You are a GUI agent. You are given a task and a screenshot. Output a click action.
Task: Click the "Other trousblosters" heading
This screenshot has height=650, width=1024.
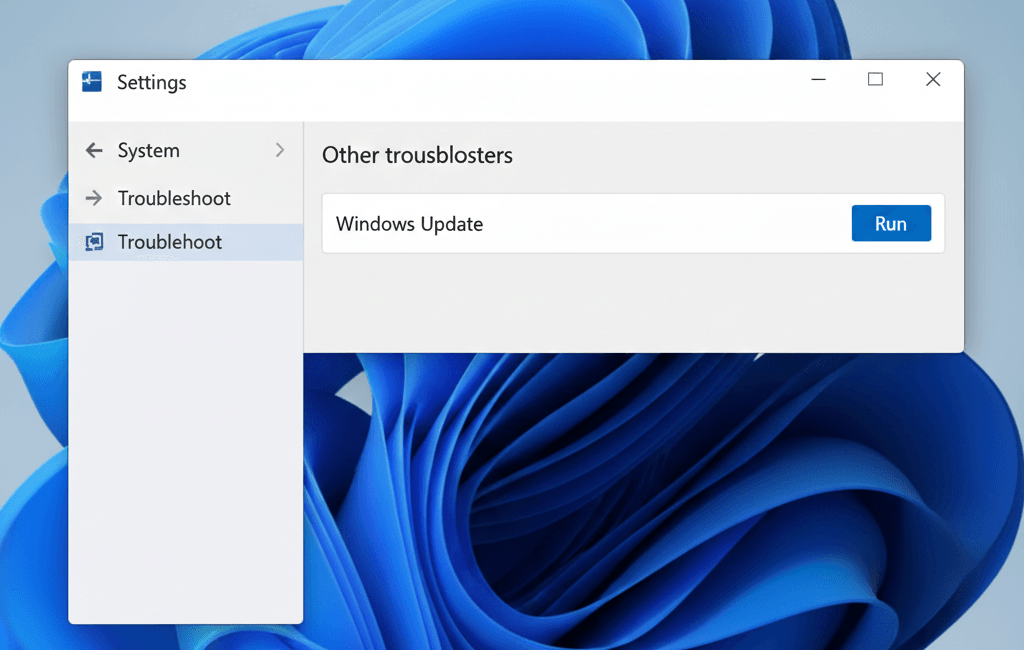tap(417, 156)
